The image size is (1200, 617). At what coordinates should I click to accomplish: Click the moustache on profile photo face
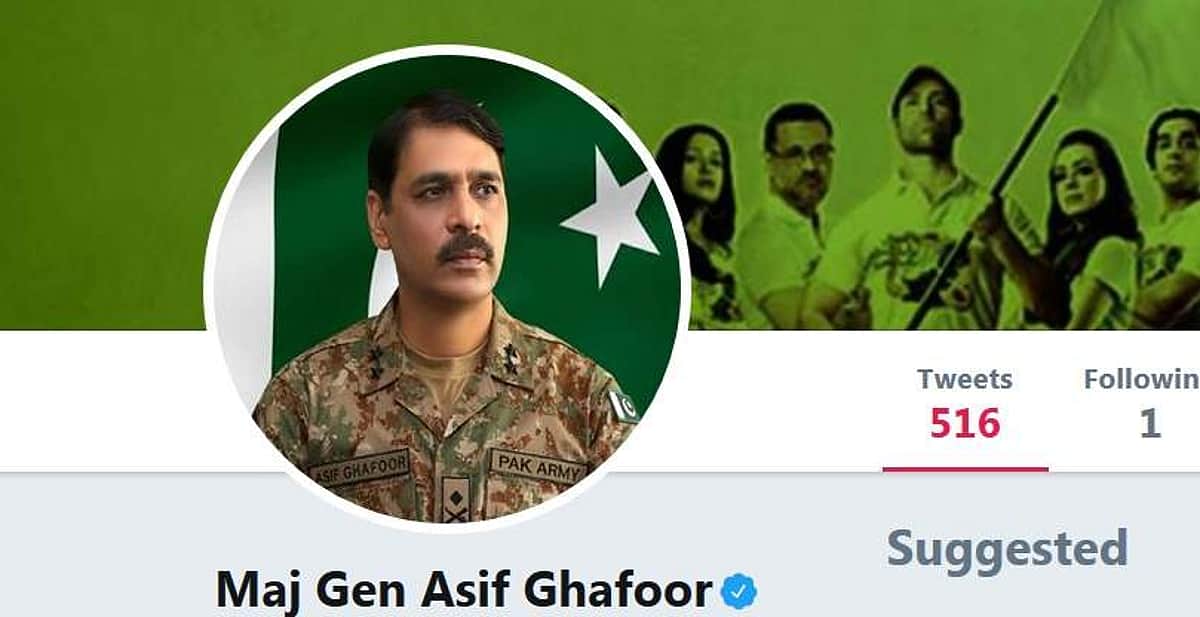click(x=465, y=247)
